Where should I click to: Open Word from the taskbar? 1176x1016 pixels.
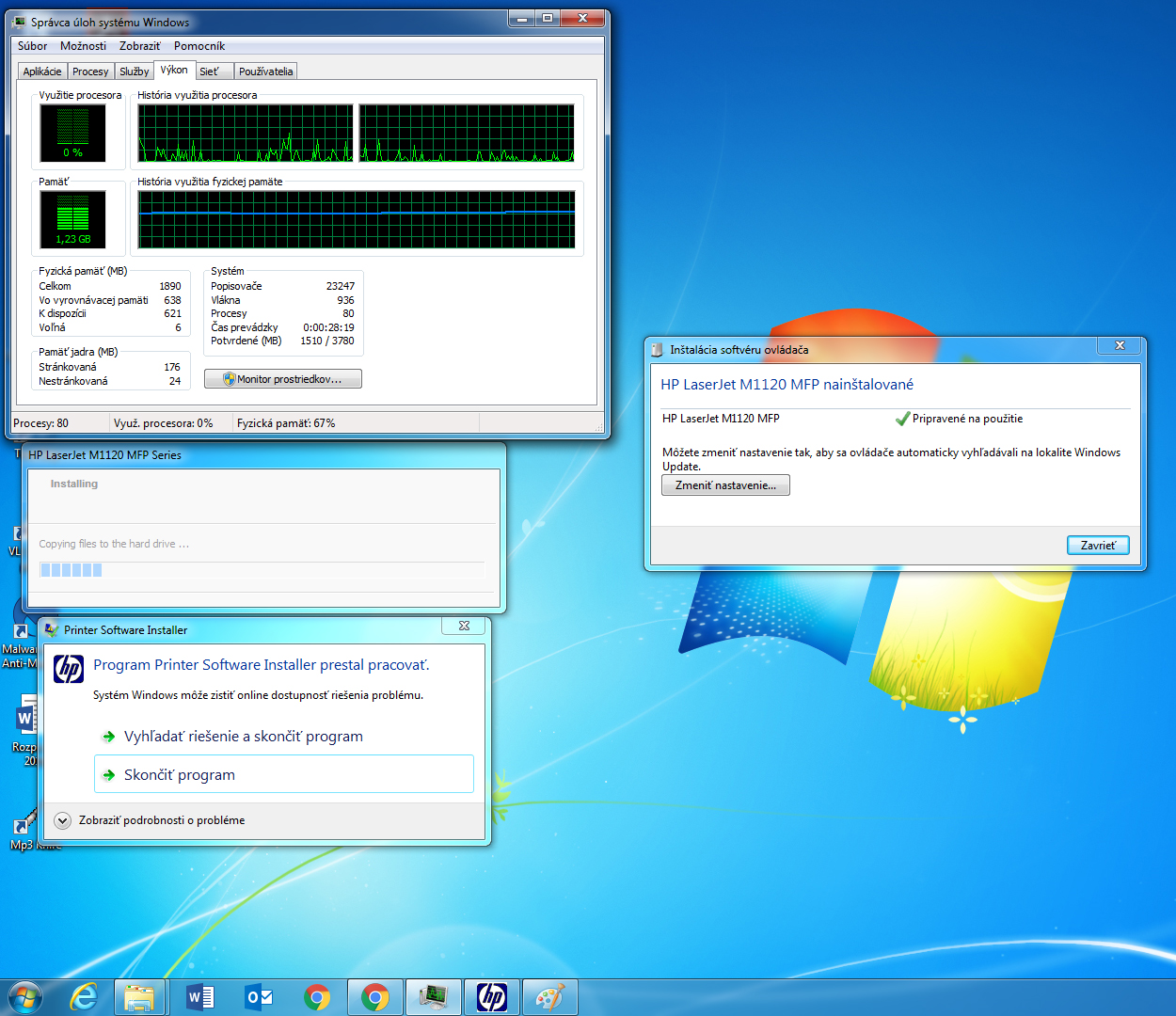click(x=200, y=997)
